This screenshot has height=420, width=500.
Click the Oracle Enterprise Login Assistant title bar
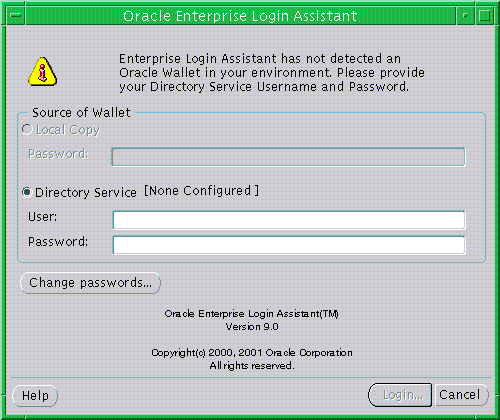click(x=240, y=16)
